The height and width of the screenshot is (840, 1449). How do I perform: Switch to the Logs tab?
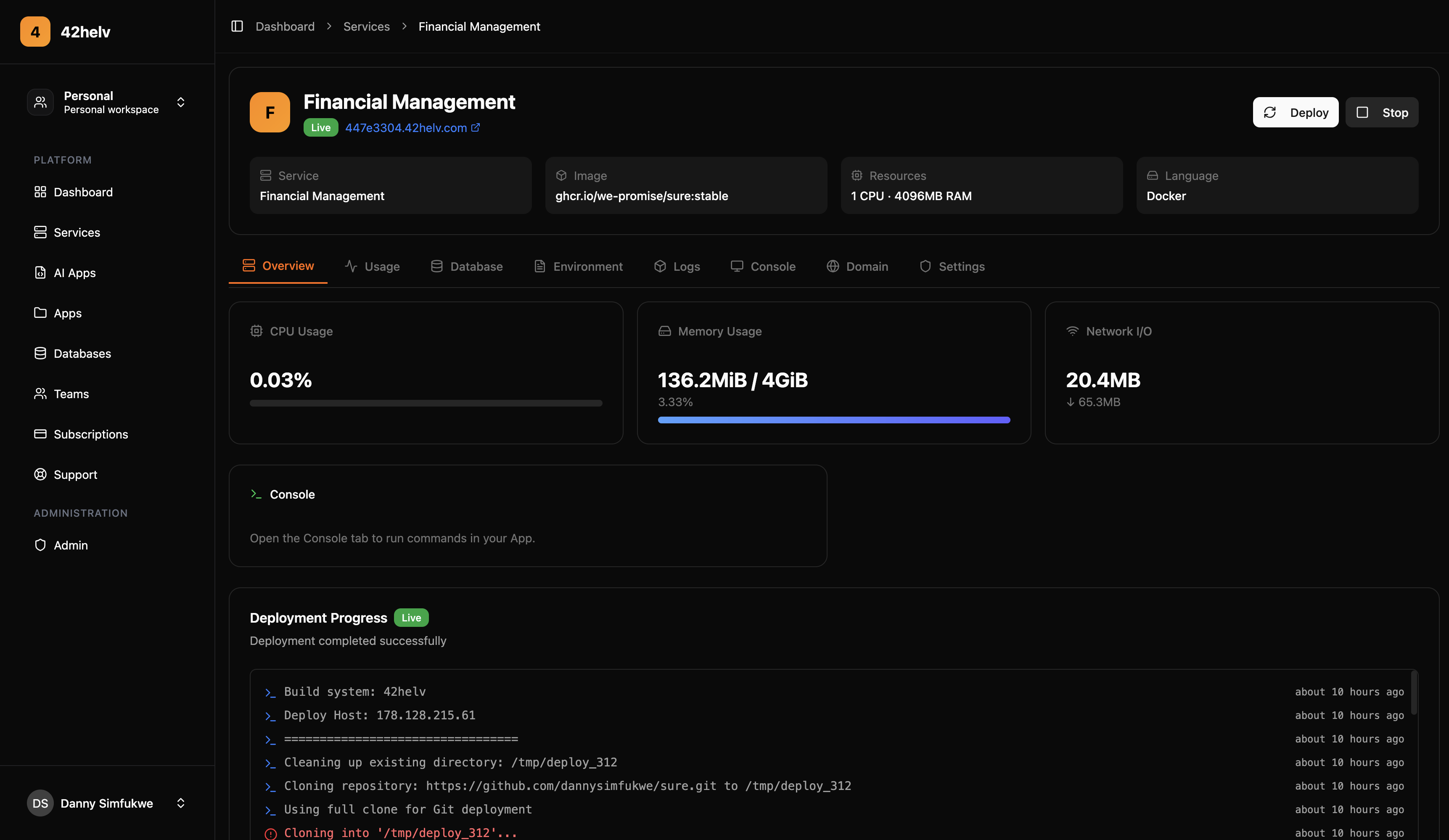point(677,266)
